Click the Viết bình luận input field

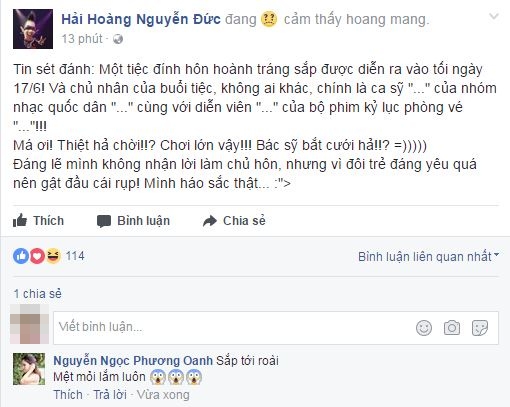pyautogui.click(x=276, y=328)
